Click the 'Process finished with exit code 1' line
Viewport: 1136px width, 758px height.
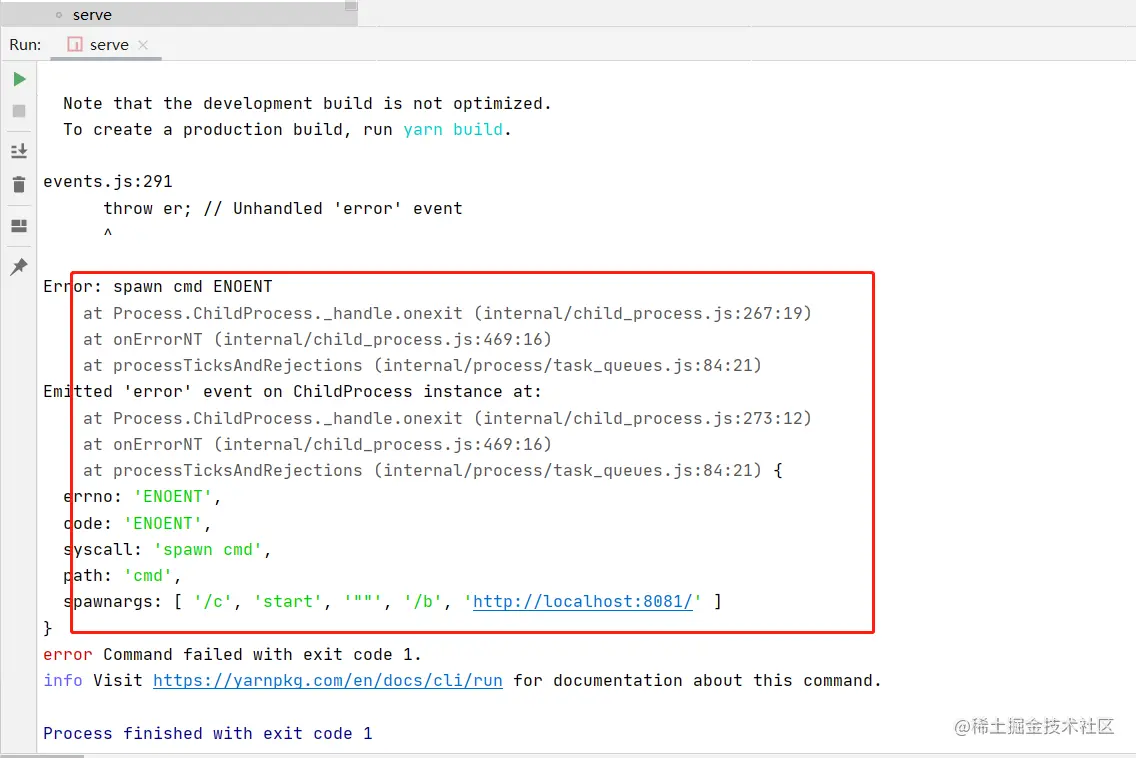pos(207,733)
